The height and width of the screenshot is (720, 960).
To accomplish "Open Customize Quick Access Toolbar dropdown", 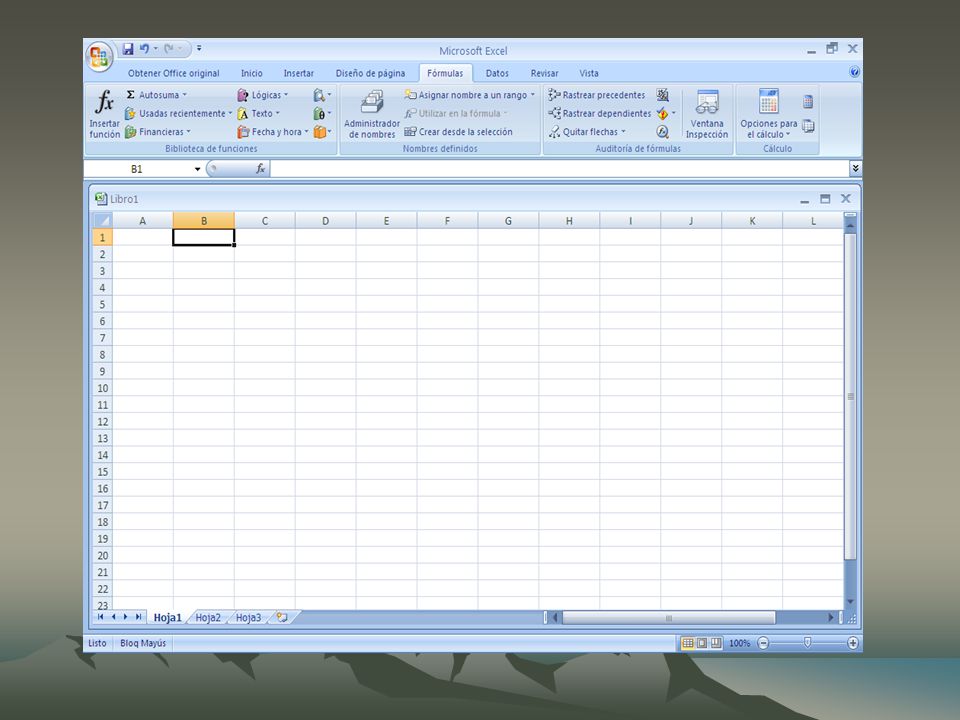I will (x=199, y=48).
